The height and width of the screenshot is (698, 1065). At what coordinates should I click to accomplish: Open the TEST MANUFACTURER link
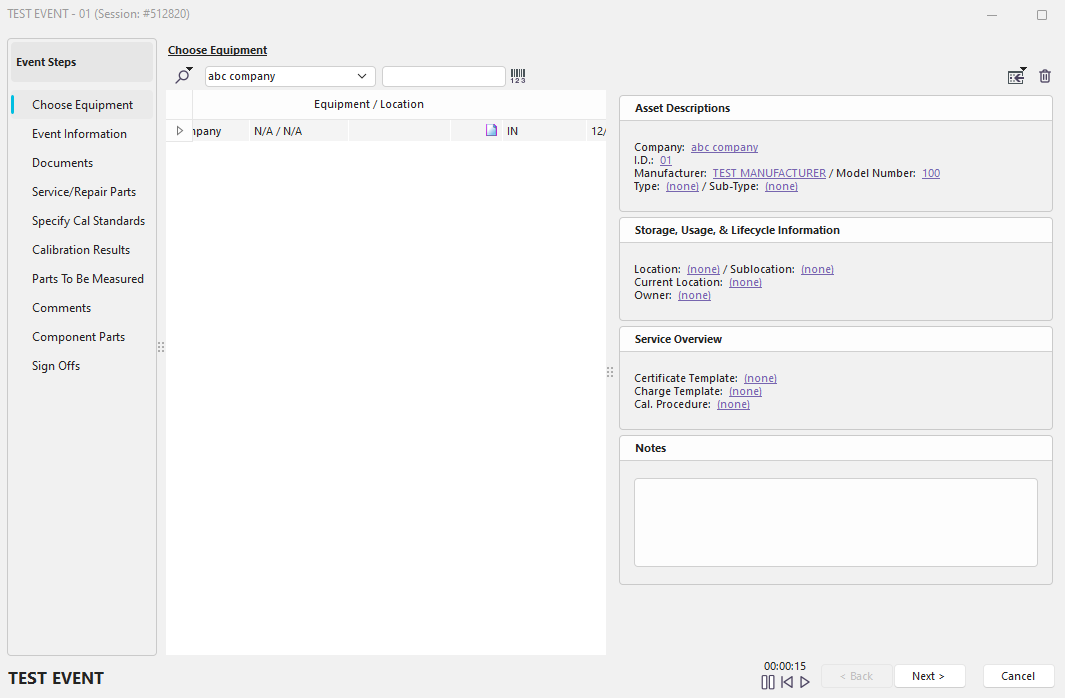click(x=769, y=173)
